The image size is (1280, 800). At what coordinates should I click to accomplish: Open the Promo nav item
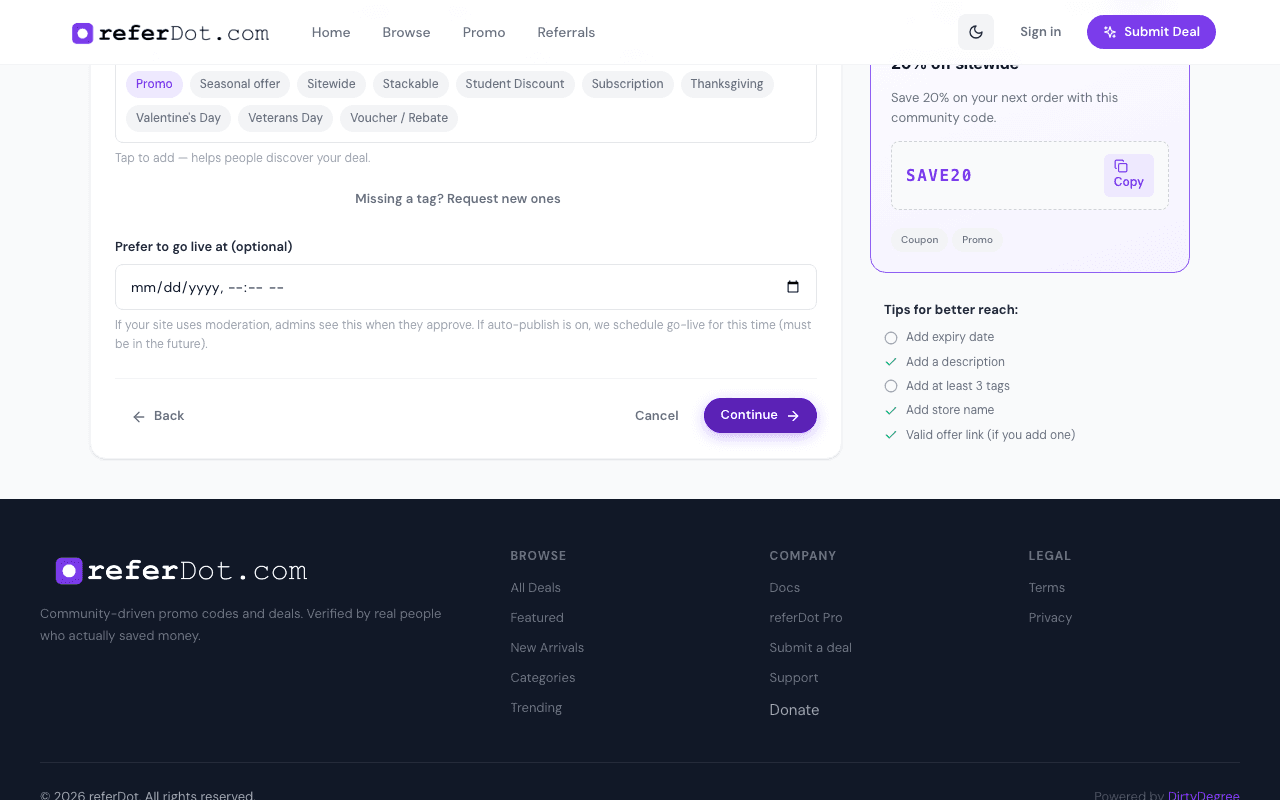484,32
